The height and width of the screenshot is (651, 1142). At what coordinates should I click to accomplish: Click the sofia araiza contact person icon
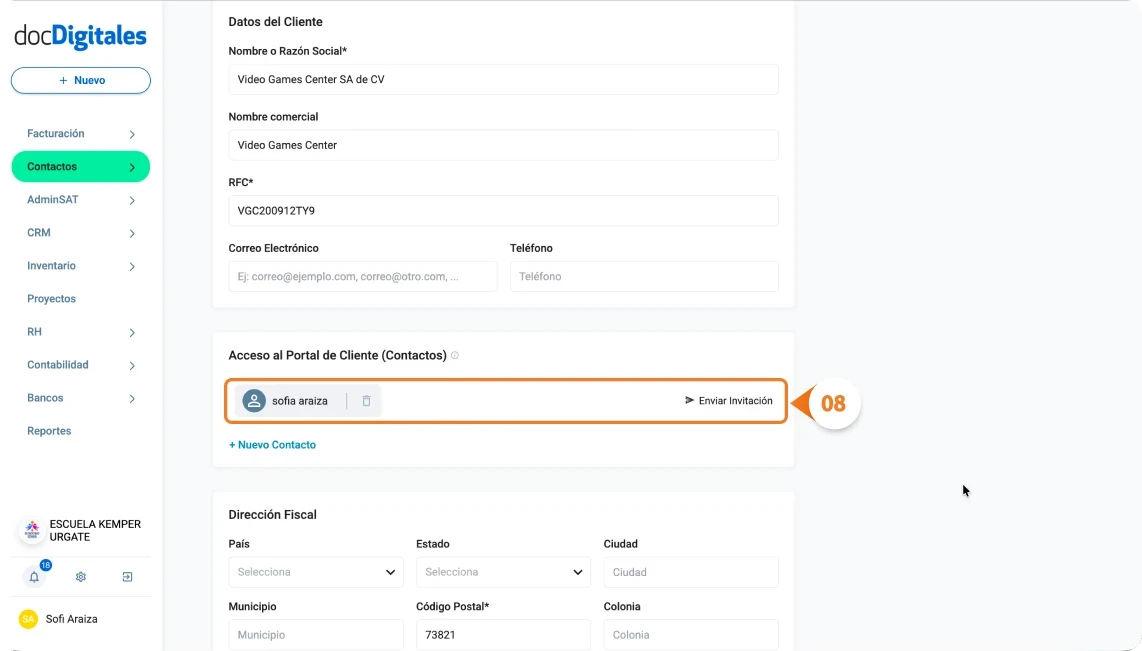coord(254,400)
